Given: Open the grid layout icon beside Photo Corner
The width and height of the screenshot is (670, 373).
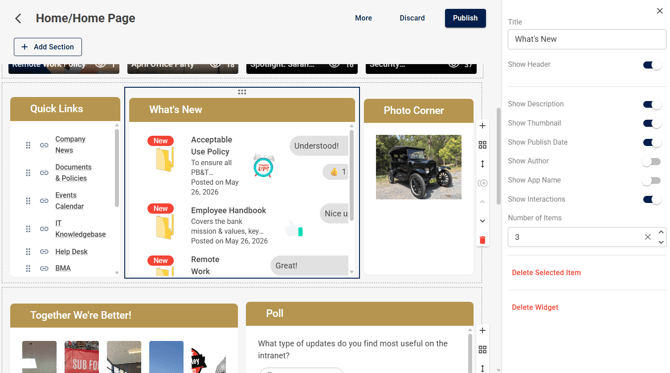Looking at the screenshot, I should (x=482, y=145).
